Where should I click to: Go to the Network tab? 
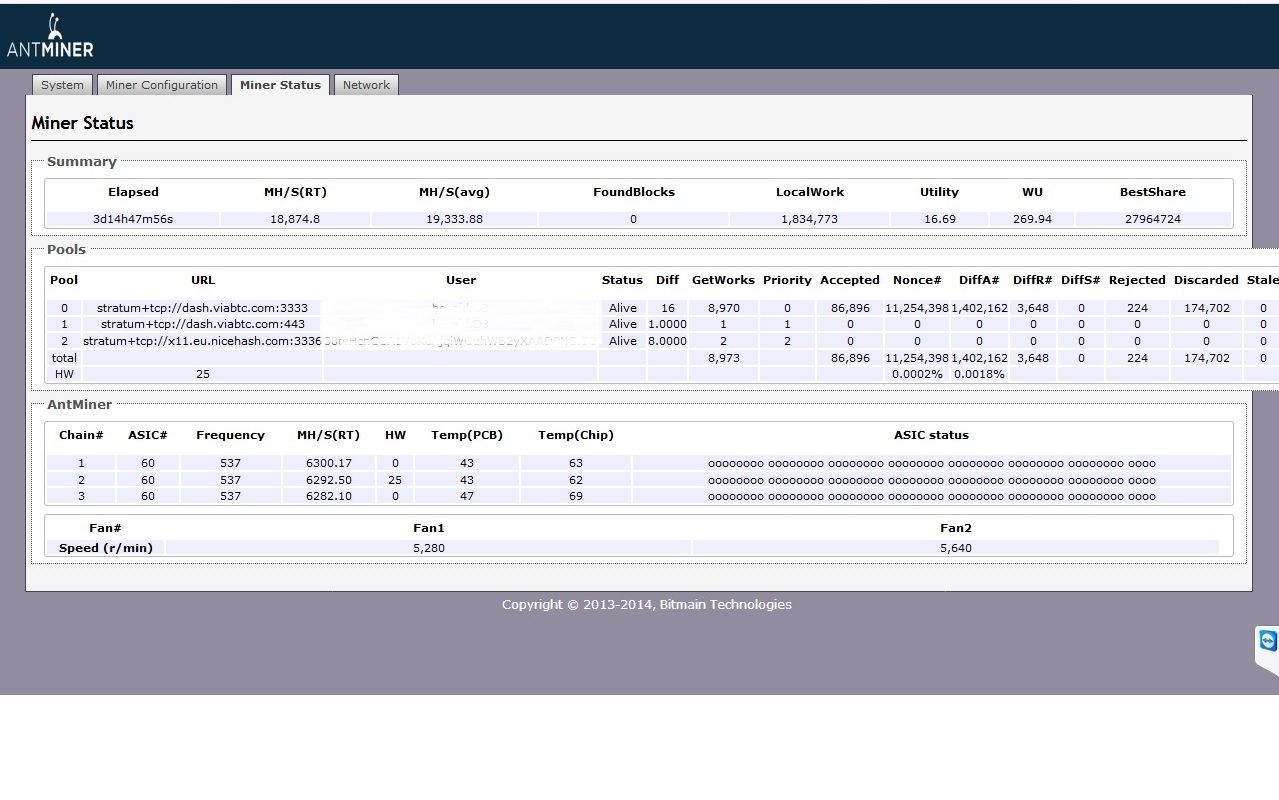point(366,85)
